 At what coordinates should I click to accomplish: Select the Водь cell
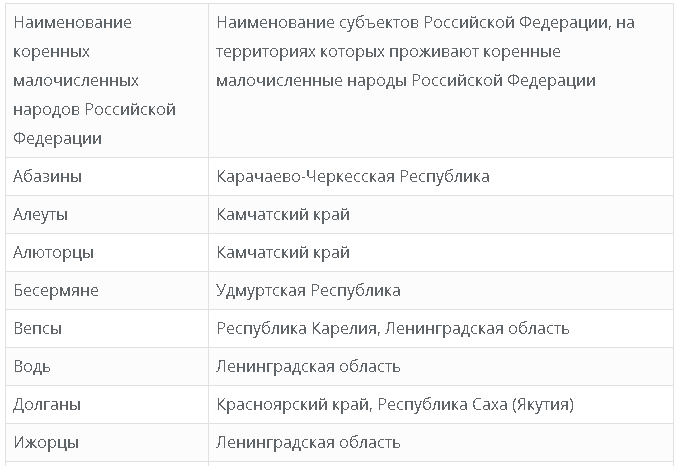[32, 367]
